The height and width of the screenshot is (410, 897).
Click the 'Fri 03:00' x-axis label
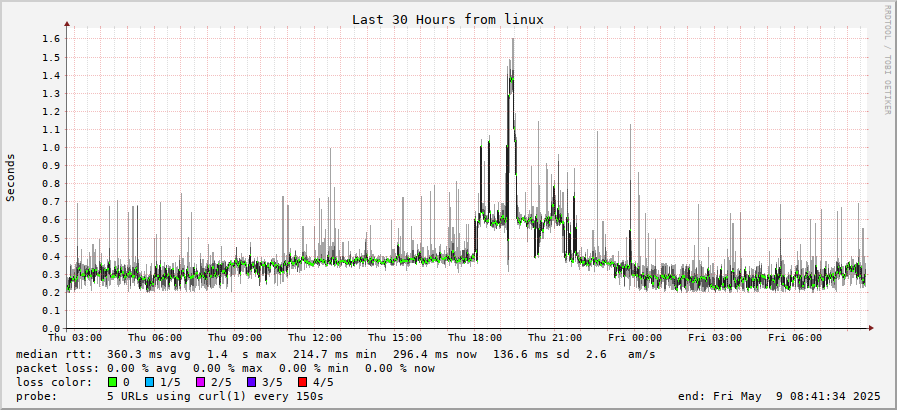tap(715, 338)
